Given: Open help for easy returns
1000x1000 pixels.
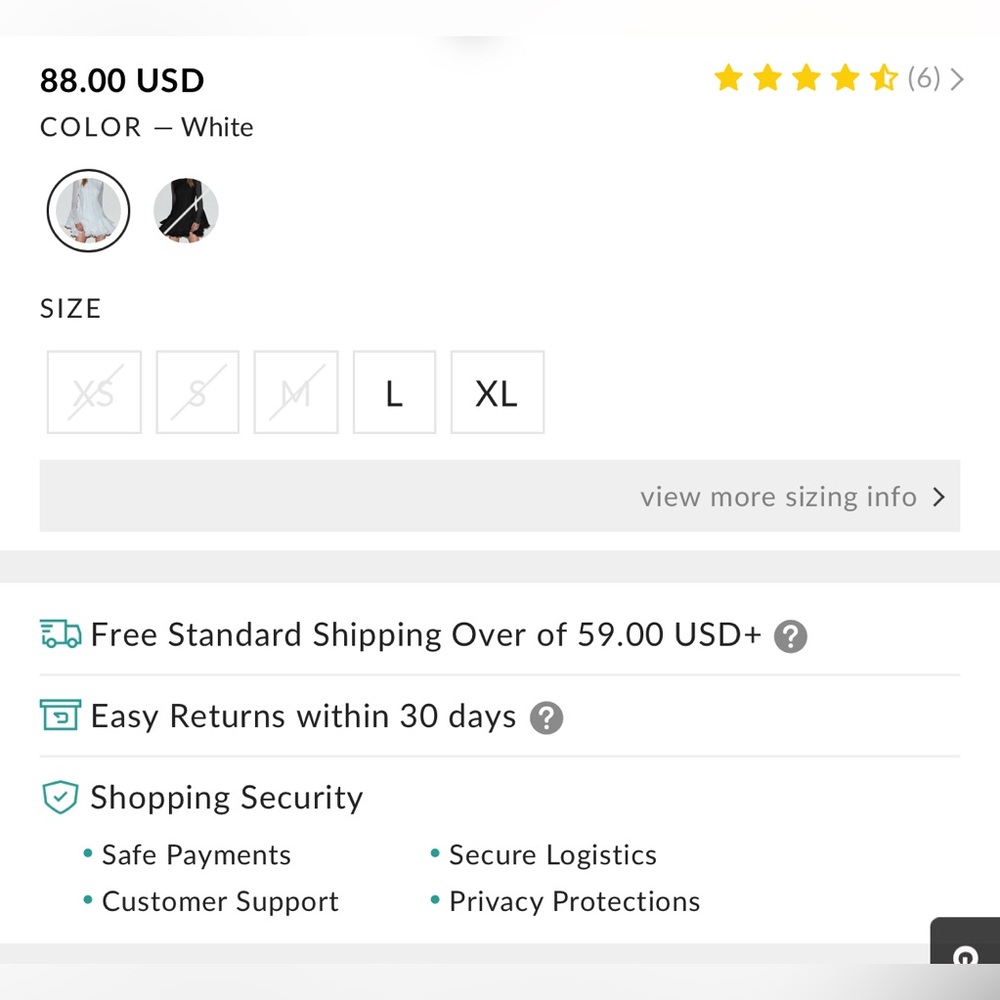Looking at the screenshot, I should pyautogui.click(x=546, y=718).
